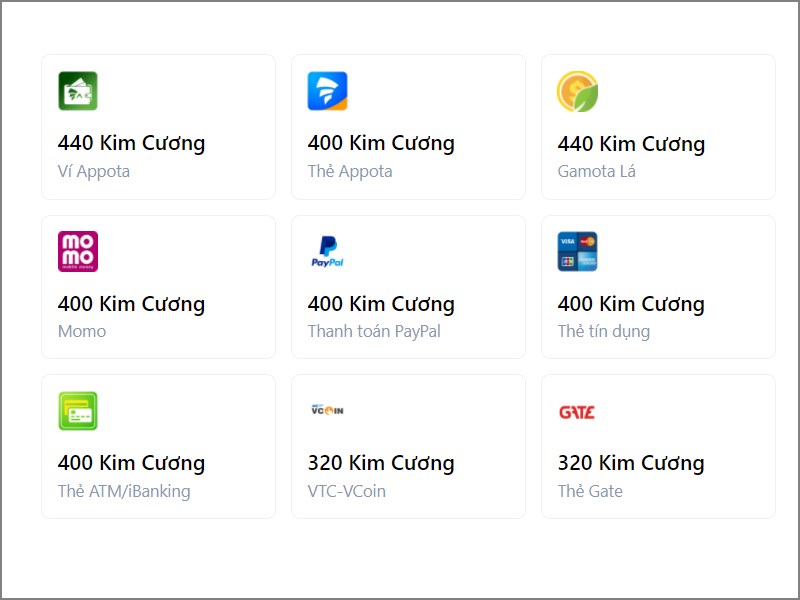Click the Thẻ Appota blue card icon
This screenshot has width=800, height=600.
click(x=327, y=91)
